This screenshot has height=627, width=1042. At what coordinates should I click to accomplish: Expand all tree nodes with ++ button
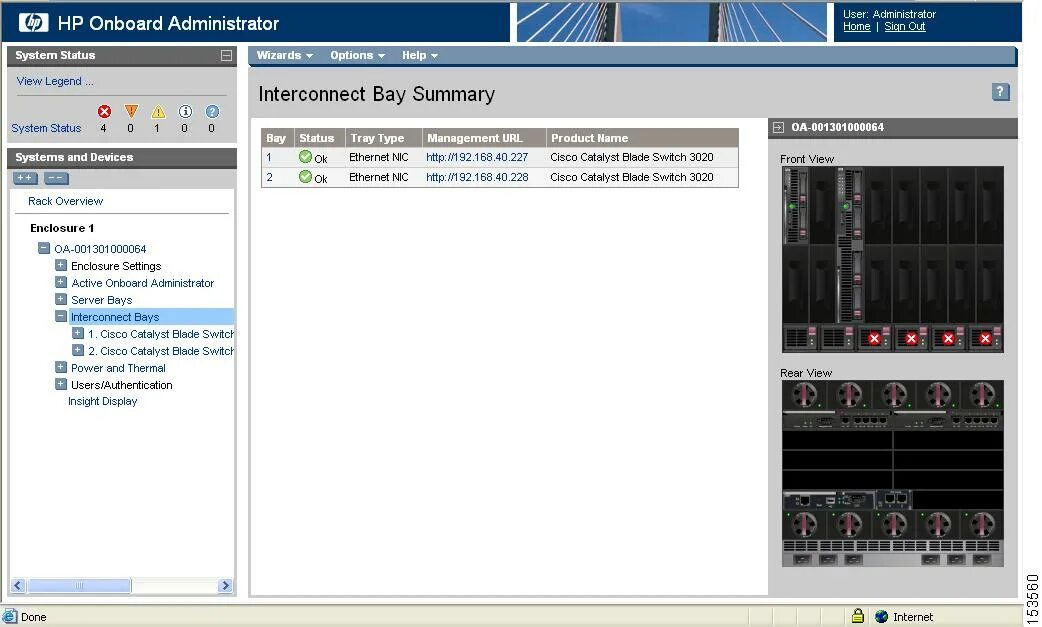pyautogui.click(x=25, y=178)
